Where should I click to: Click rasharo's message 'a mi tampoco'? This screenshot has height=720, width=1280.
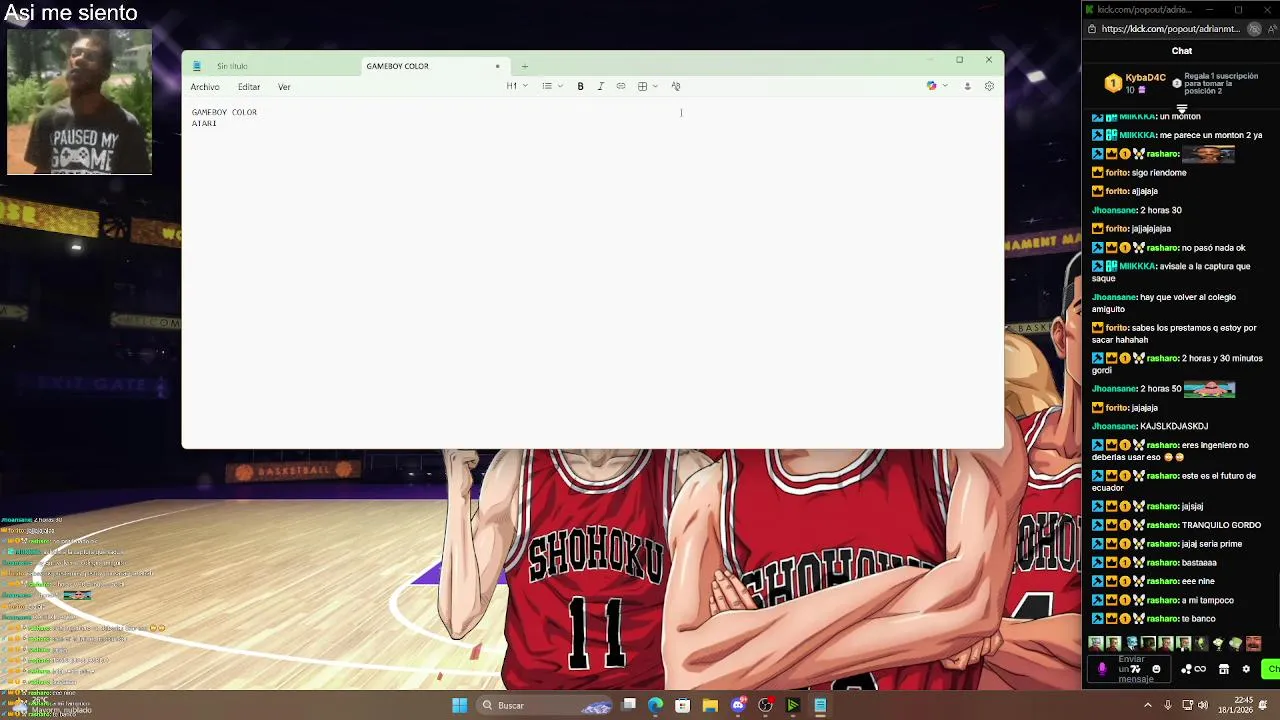tap(1208, 601)
